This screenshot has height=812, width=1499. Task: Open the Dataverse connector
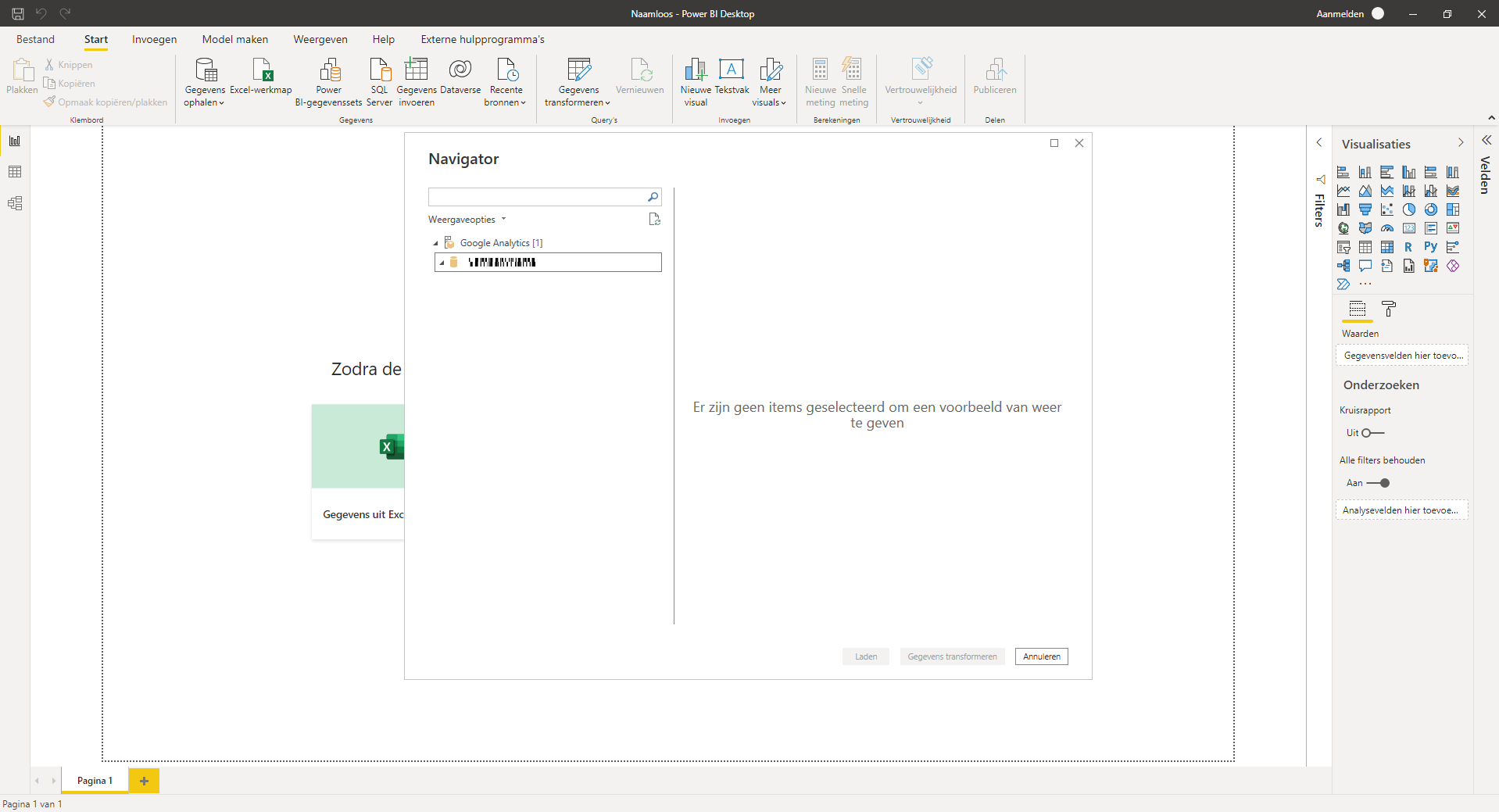point(460,77)
